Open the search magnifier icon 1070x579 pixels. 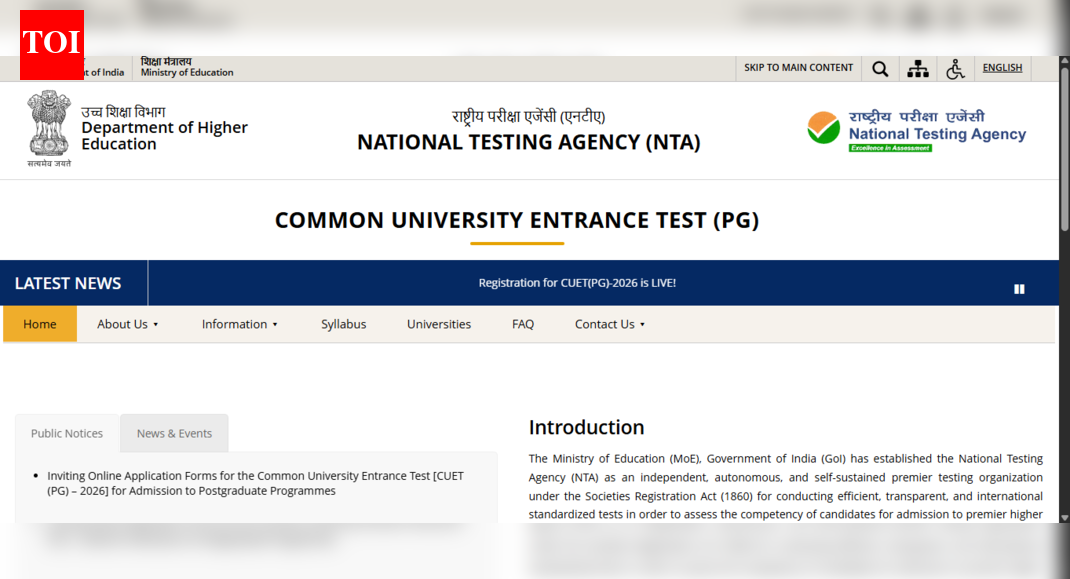(880, 68)
